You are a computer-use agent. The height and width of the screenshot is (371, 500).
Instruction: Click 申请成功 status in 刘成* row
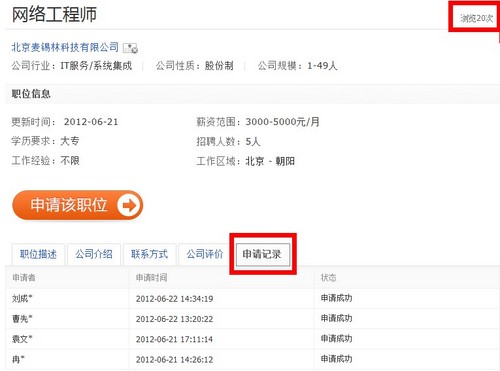[x=336, y=298]
